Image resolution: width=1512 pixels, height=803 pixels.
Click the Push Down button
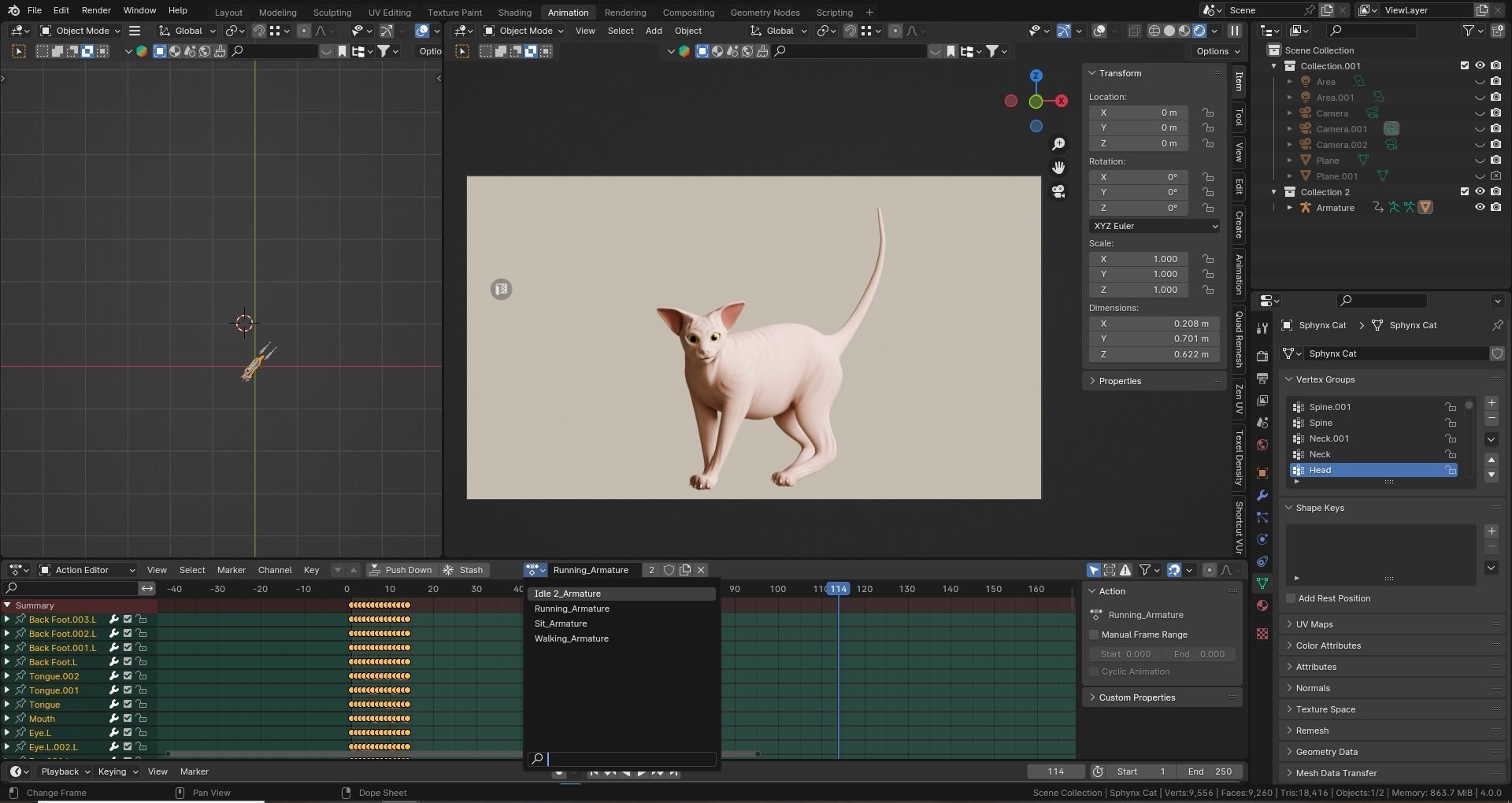pos(401,570)
